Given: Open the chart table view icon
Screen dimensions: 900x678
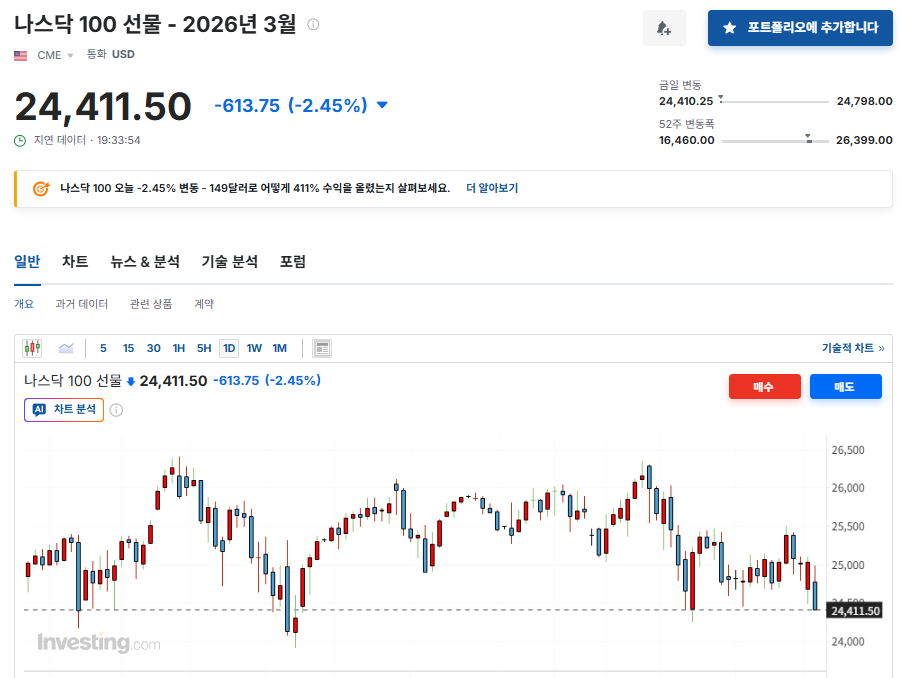Looking at the screenshot, I should 322,348.
